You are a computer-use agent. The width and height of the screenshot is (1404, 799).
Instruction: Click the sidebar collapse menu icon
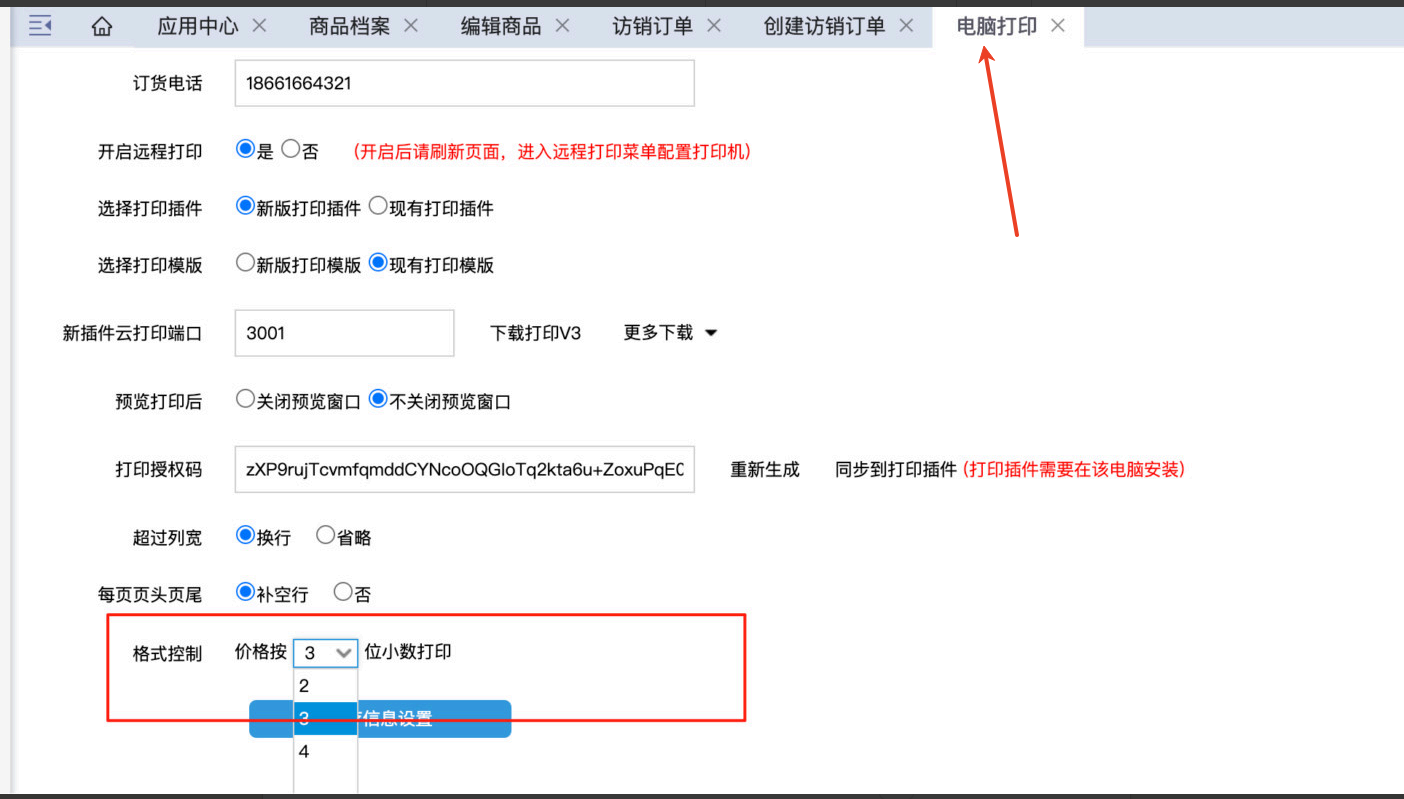(40, 26)
